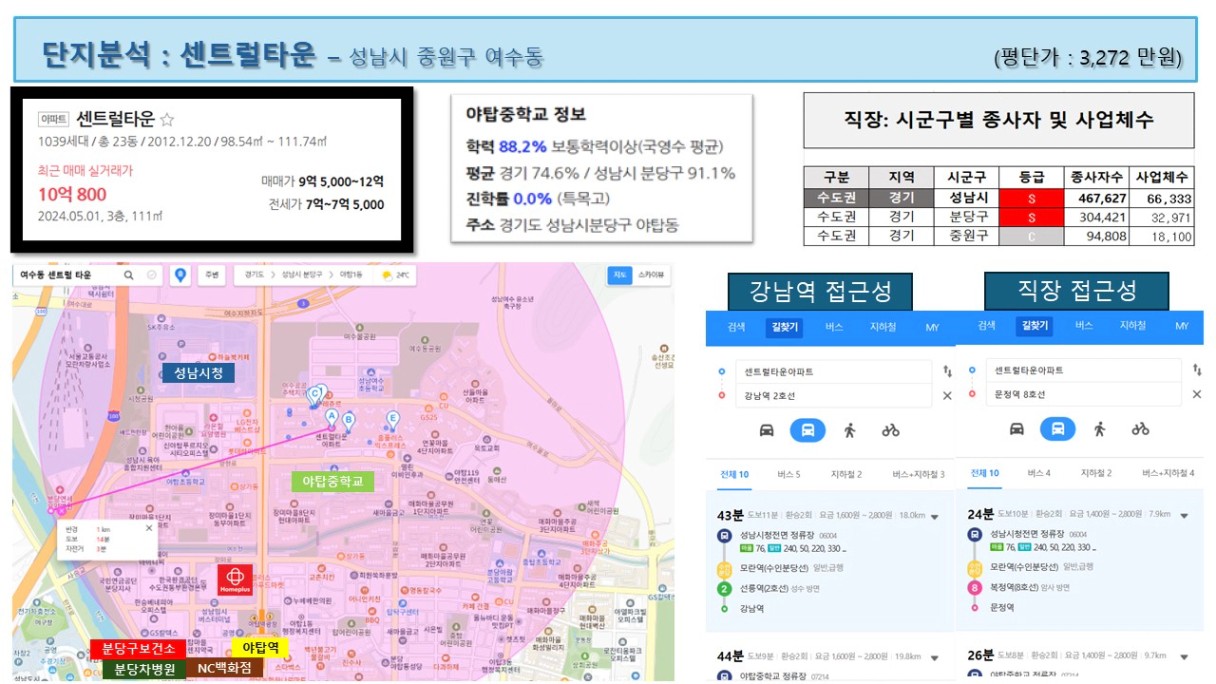Select map marker A at 센트럴타운 아파트

(332, 418)
